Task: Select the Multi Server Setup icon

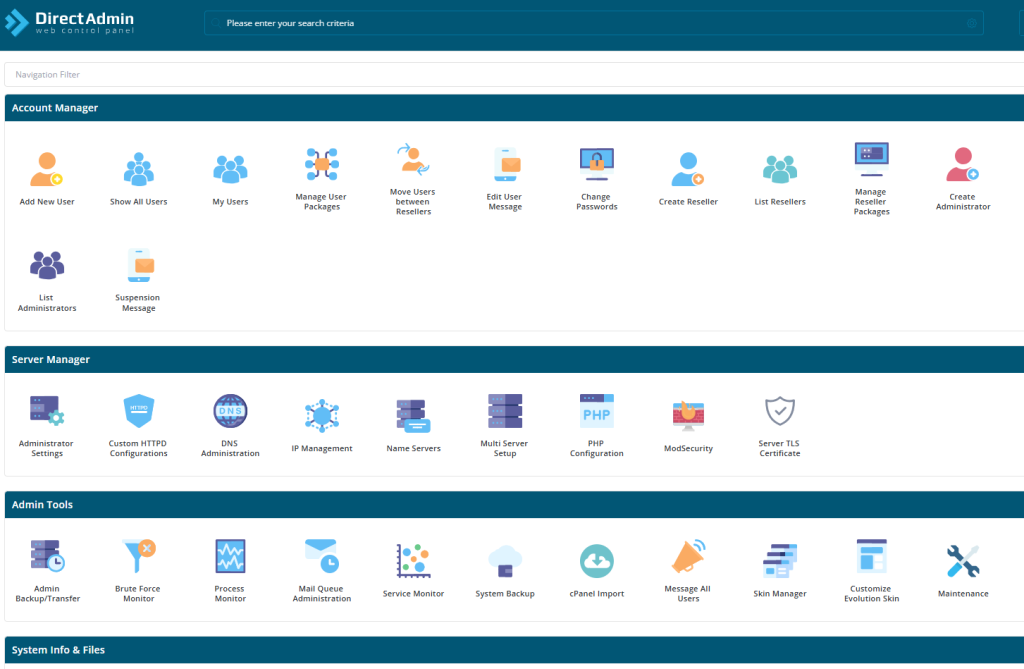Action: pos(505,411)
